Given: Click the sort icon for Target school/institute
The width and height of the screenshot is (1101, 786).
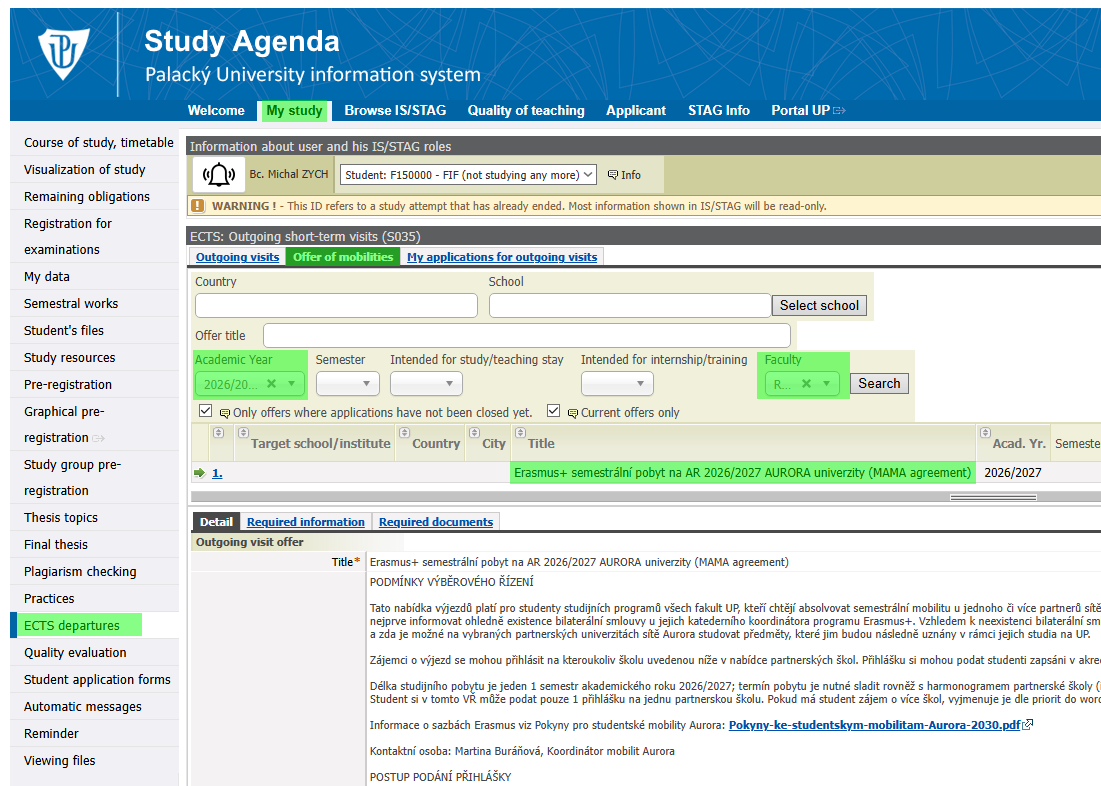Looking at the screenshot, I should coord(242,433).
